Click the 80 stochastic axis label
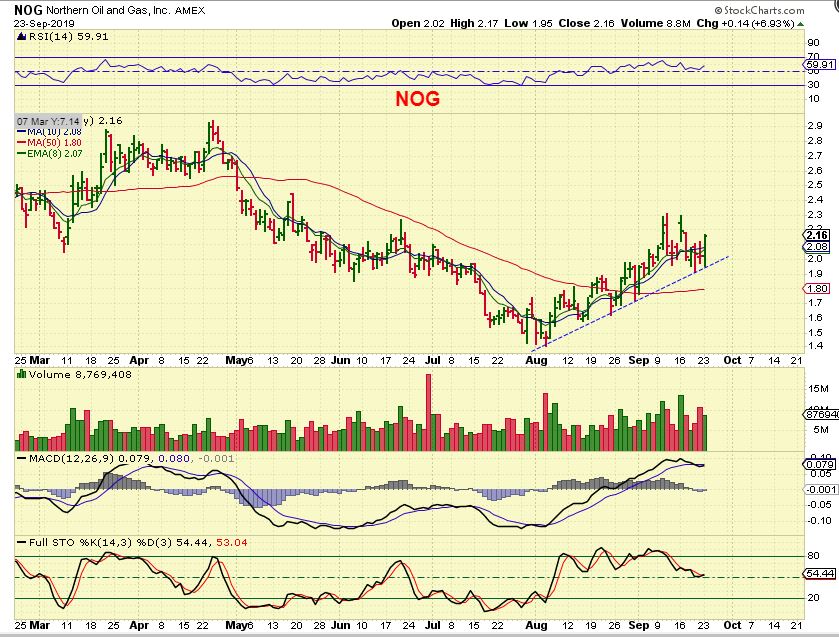Screen dimensions: 839x637 coord(813,556)
